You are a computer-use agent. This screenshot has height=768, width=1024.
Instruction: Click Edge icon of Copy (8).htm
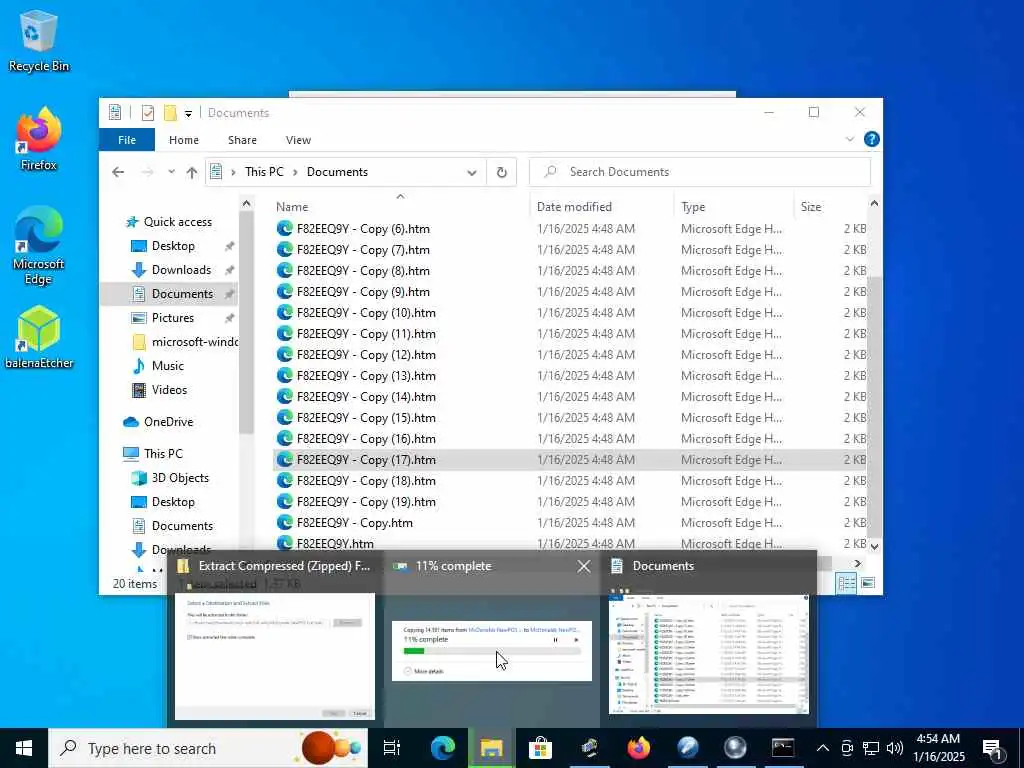(284, 270)
